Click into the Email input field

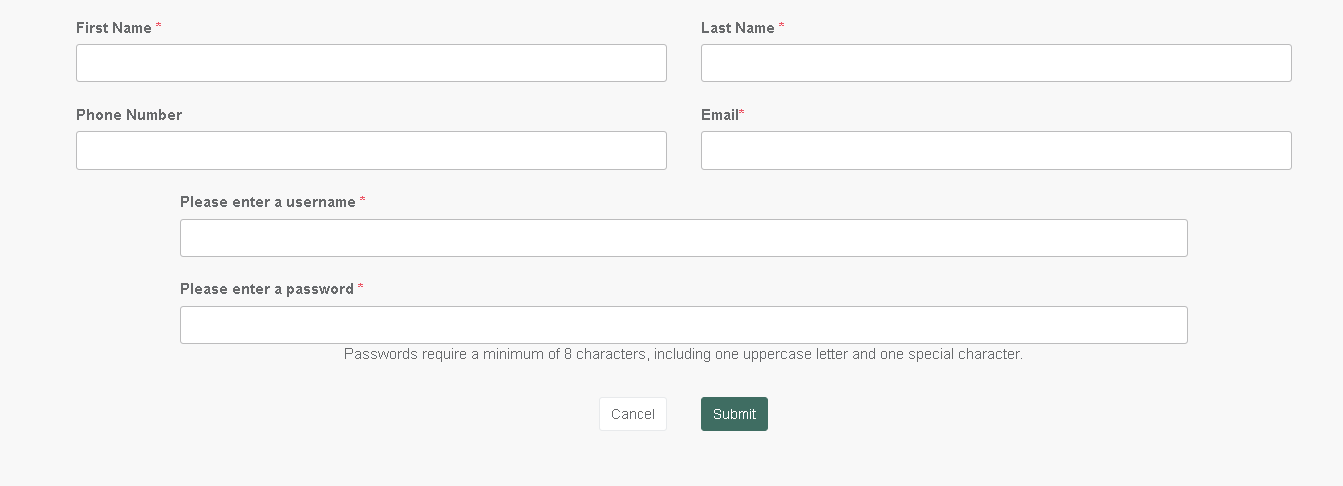[996, 150]
